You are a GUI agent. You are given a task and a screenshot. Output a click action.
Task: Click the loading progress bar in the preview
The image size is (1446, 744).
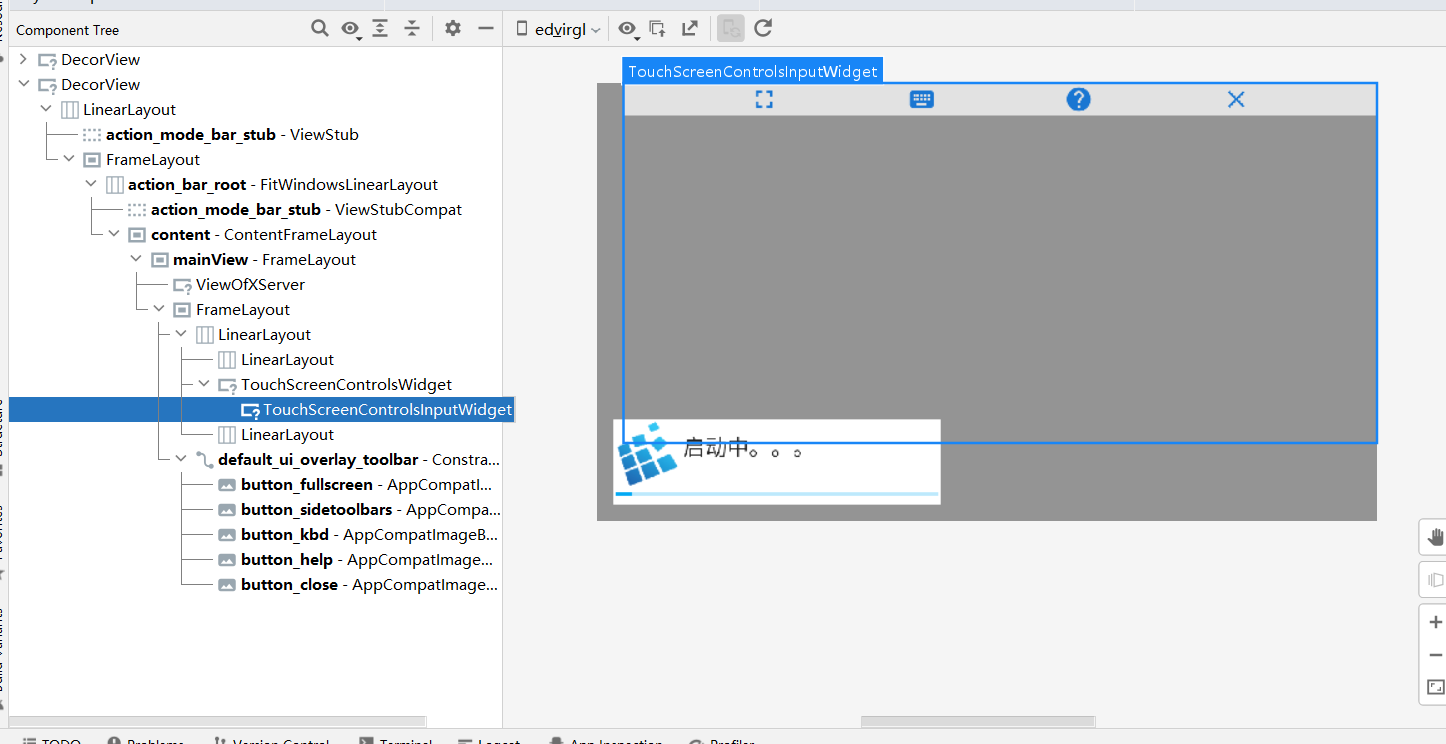point(777,493)
